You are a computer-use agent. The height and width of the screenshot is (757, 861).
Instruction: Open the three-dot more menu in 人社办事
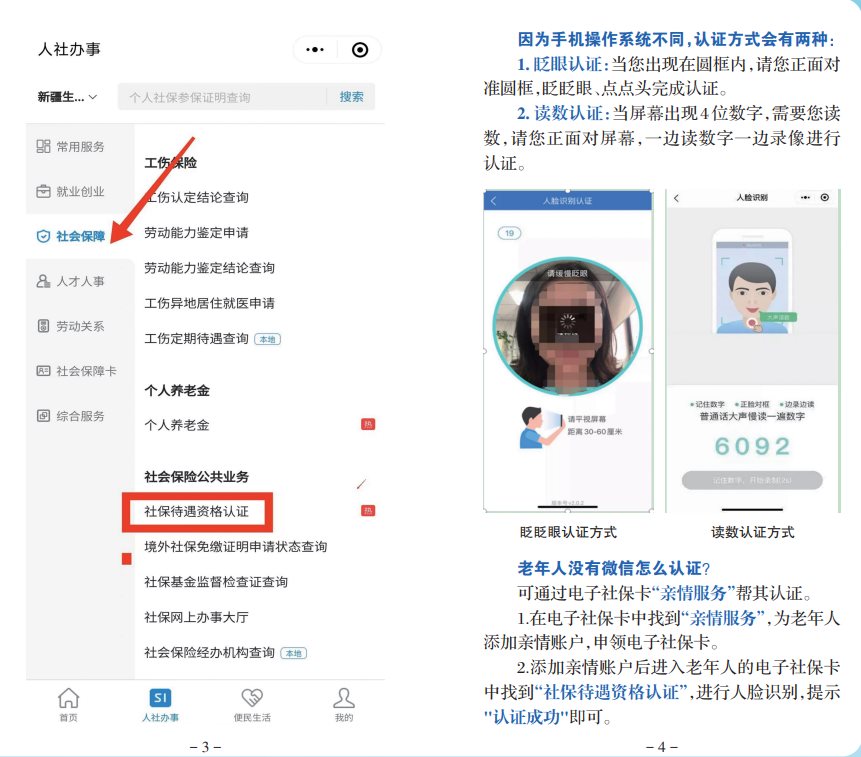[x=315, y=50]
